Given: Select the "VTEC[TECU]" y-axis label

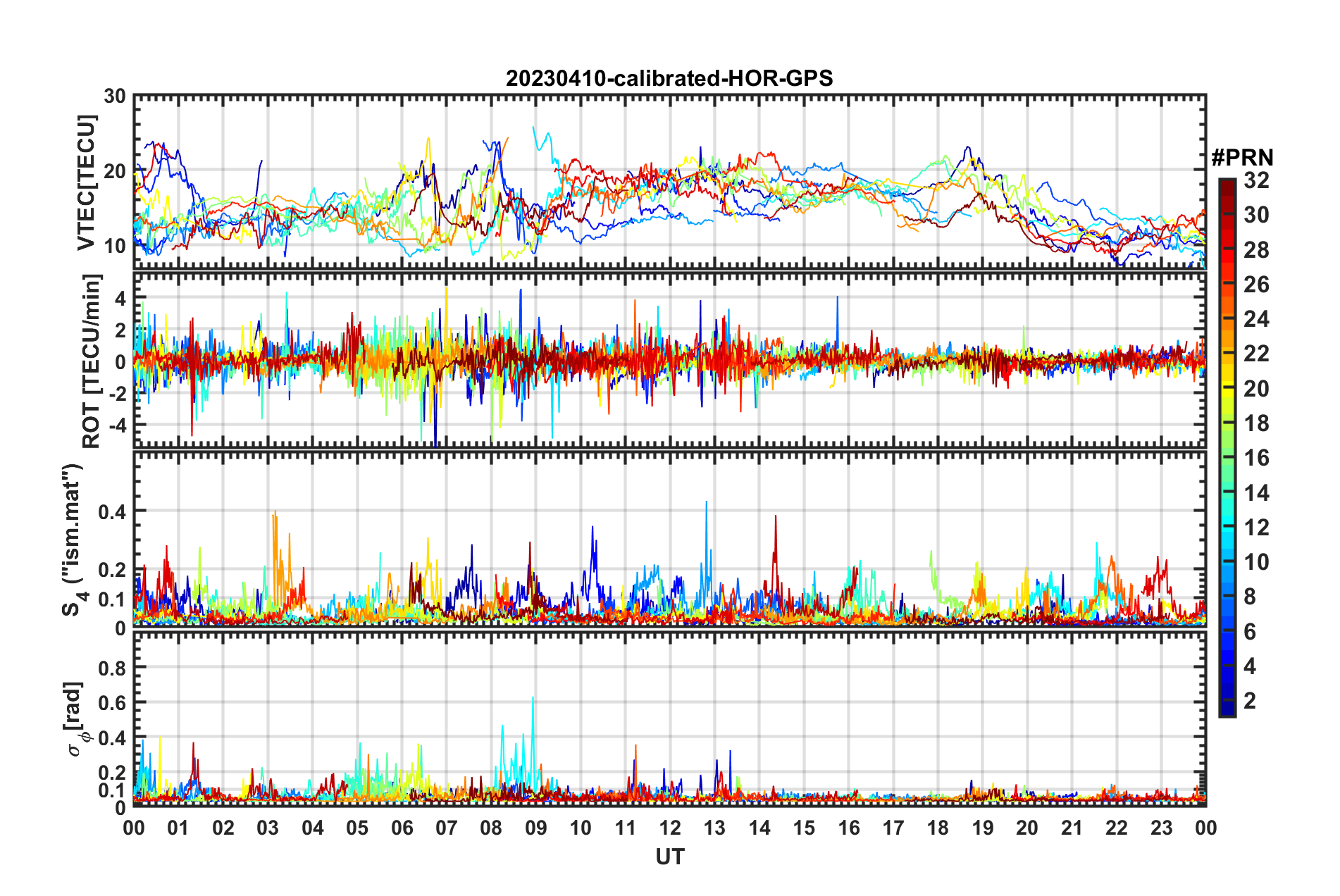Looking at the screenshot, I should (86, 182).
